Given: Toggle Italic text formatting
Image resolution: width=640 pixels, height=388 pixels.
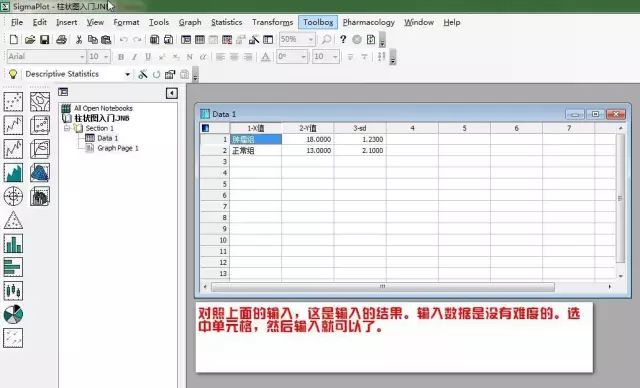Looking at the screenshot, I should pyautogui.click(x=134, y=57).
